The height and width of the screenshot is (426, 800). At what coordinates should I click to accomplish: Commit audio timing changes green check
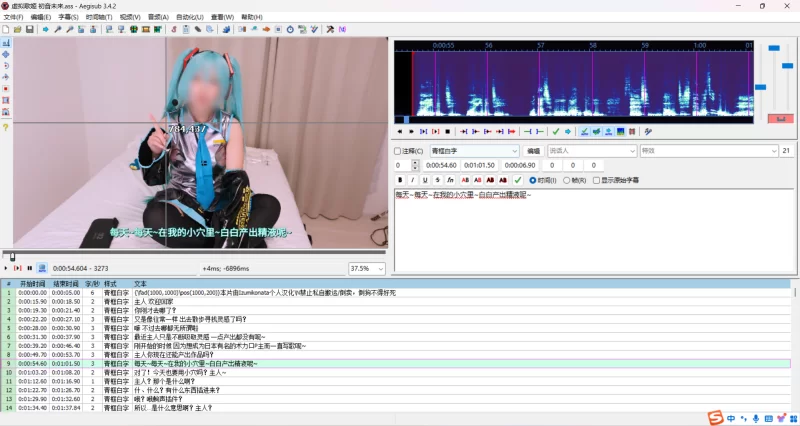point(556,132)
